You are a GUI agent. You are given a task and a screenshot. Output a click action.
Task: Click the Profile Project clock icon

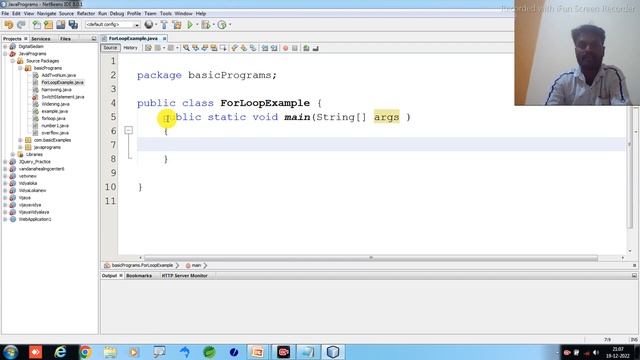(222, 25)
